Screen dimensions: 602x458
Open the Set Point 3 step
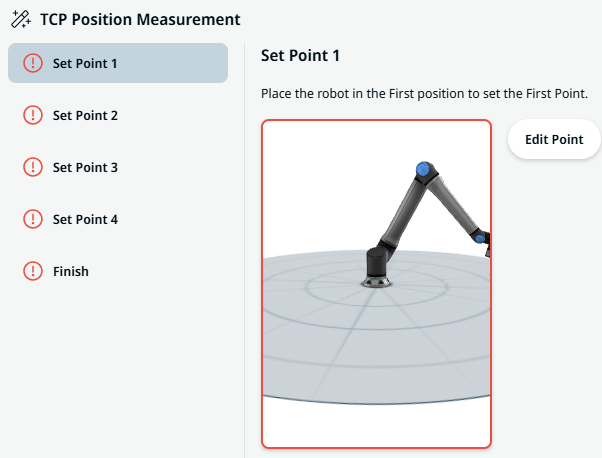tap(85, 167)
